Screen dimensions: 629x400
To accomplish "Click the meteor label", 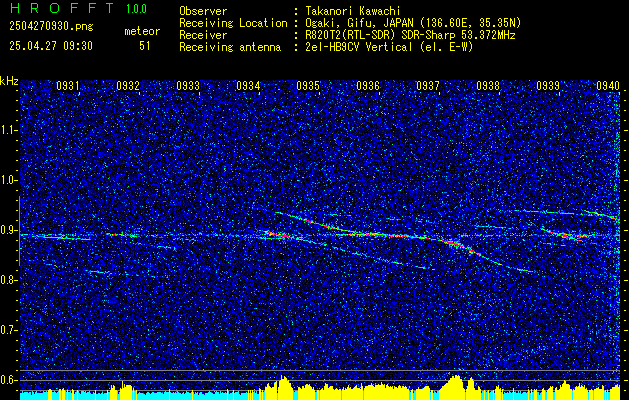I will coord(142,31).
